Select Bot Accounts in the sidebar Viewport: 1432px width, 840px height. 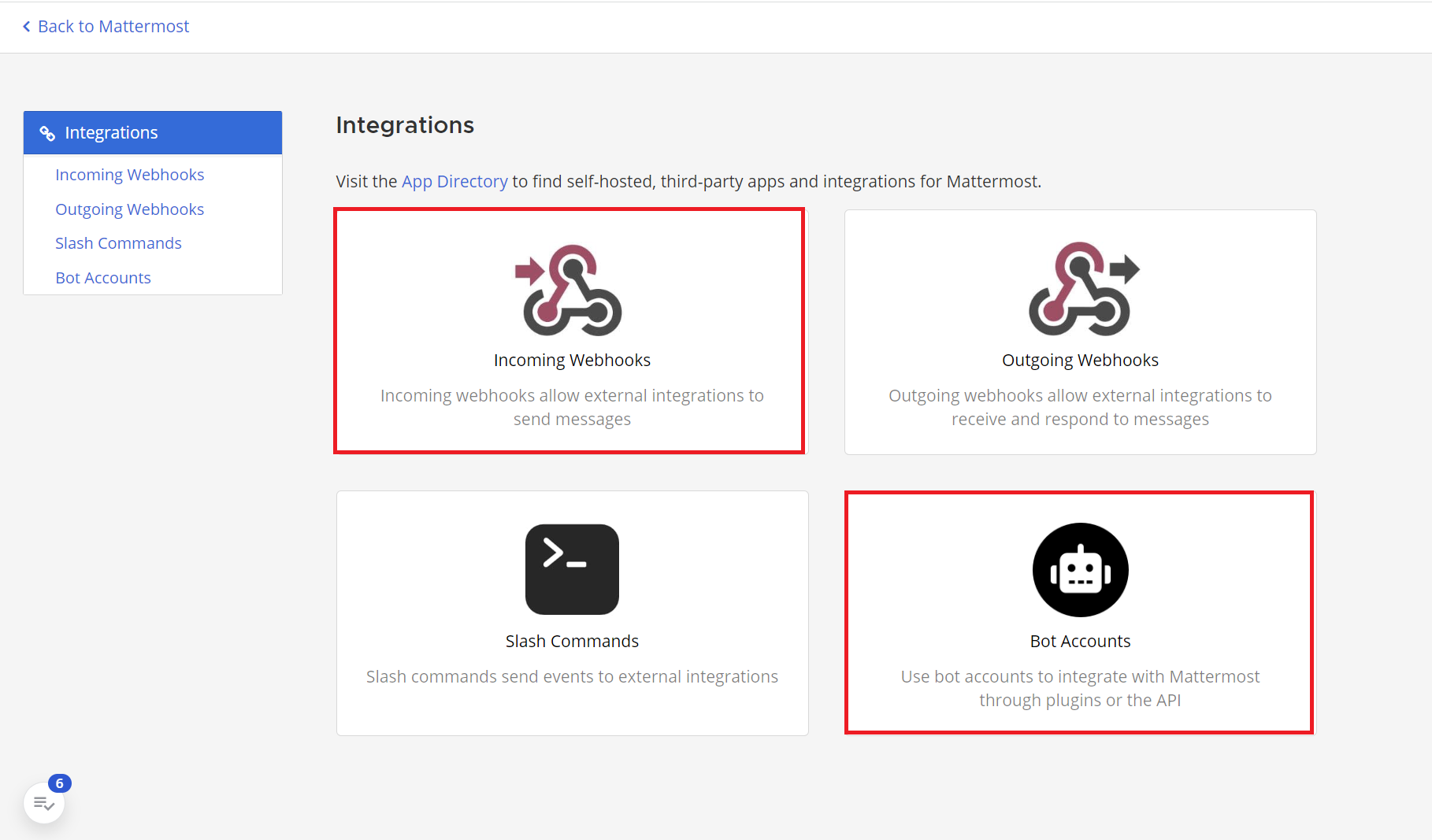[103, 278]
